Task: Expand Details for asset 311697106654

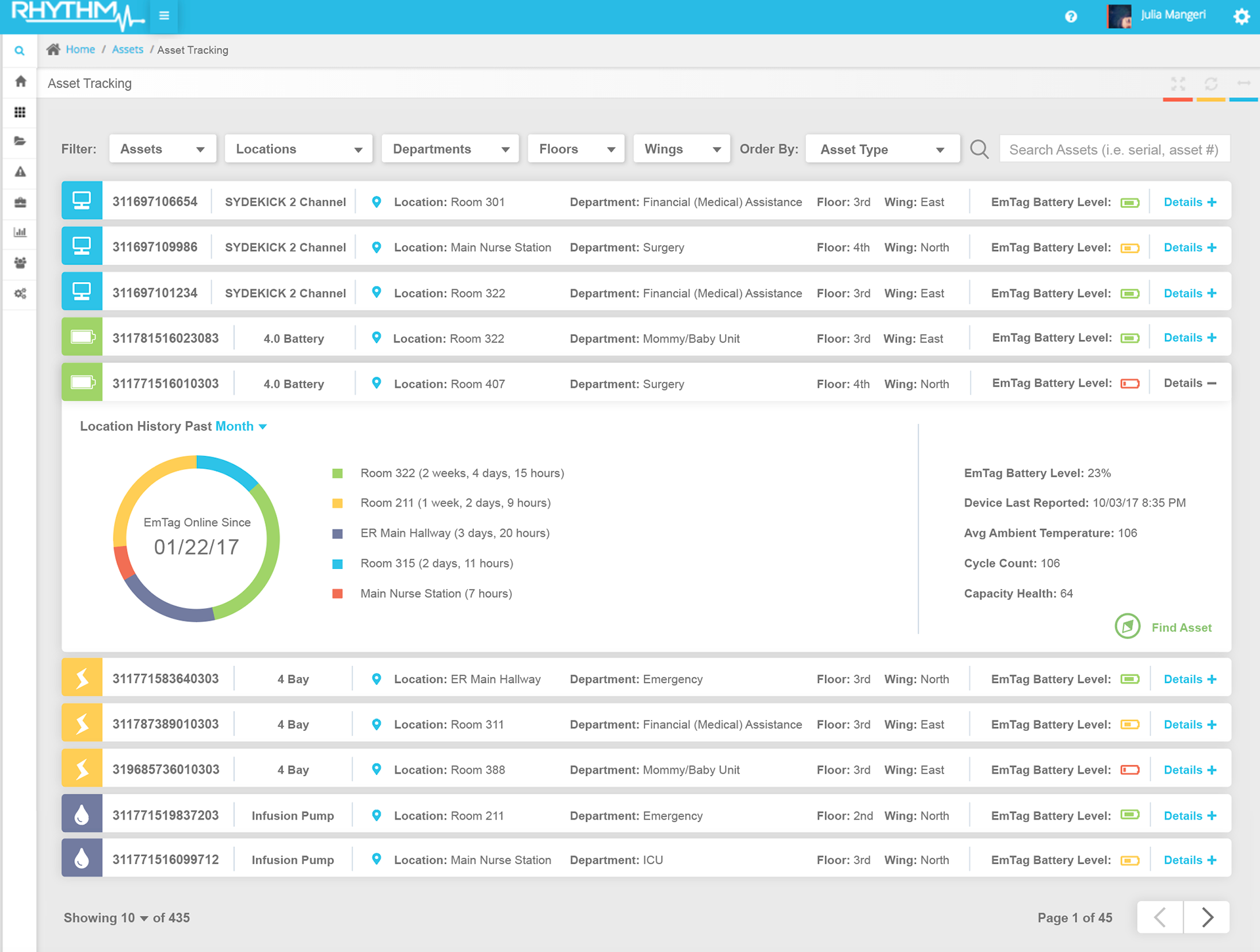Action: tap(1190, 202)
